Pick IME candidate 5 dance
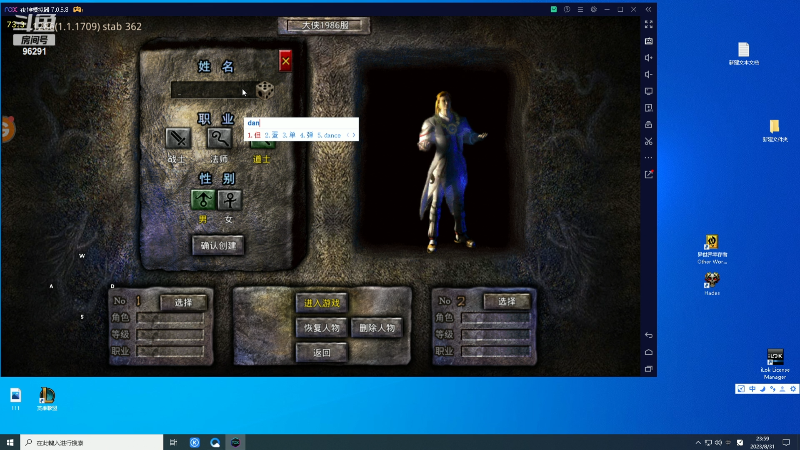Image resolution: width=800 pixels, height=450 pixels. point(329,135)
